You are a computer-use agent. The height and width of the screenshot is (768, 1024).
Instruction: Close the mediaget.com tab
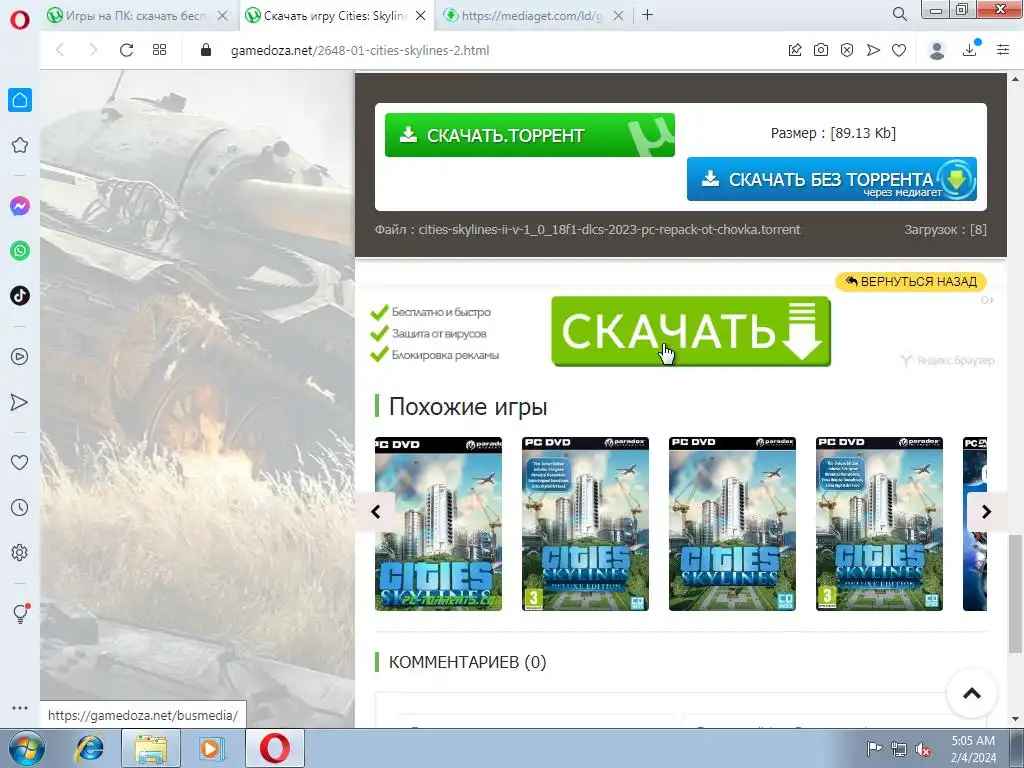pyautogui.click(x=618, y=16)
